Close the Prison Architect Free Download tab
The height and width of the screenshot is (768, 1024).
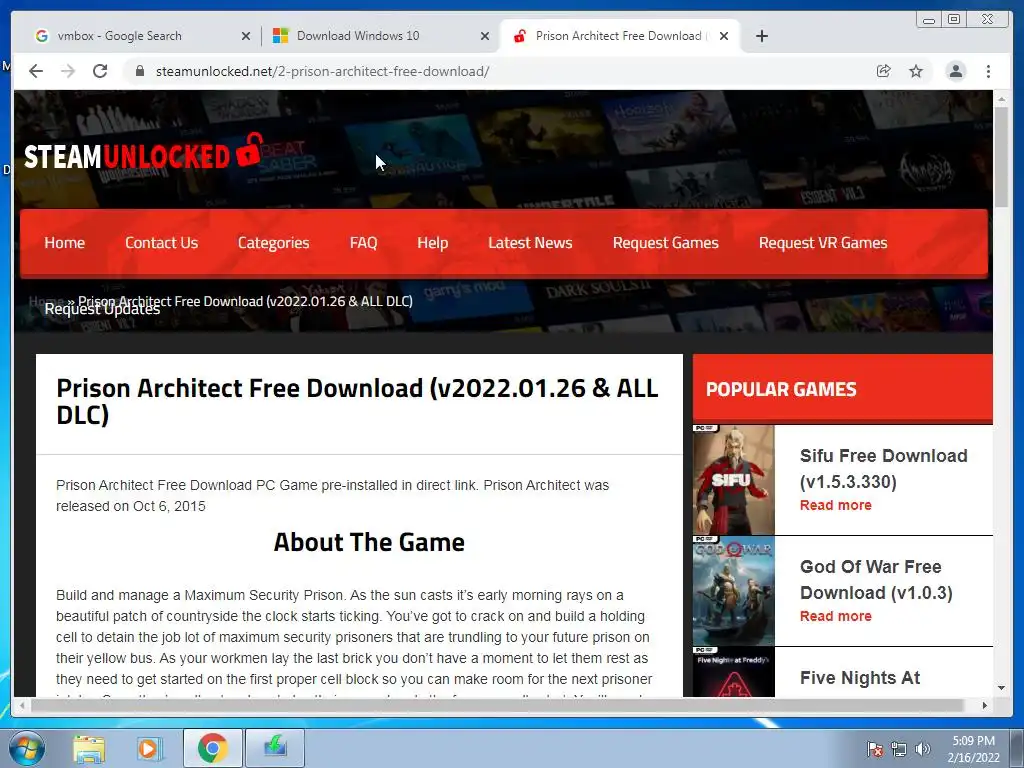click(724, 36)
